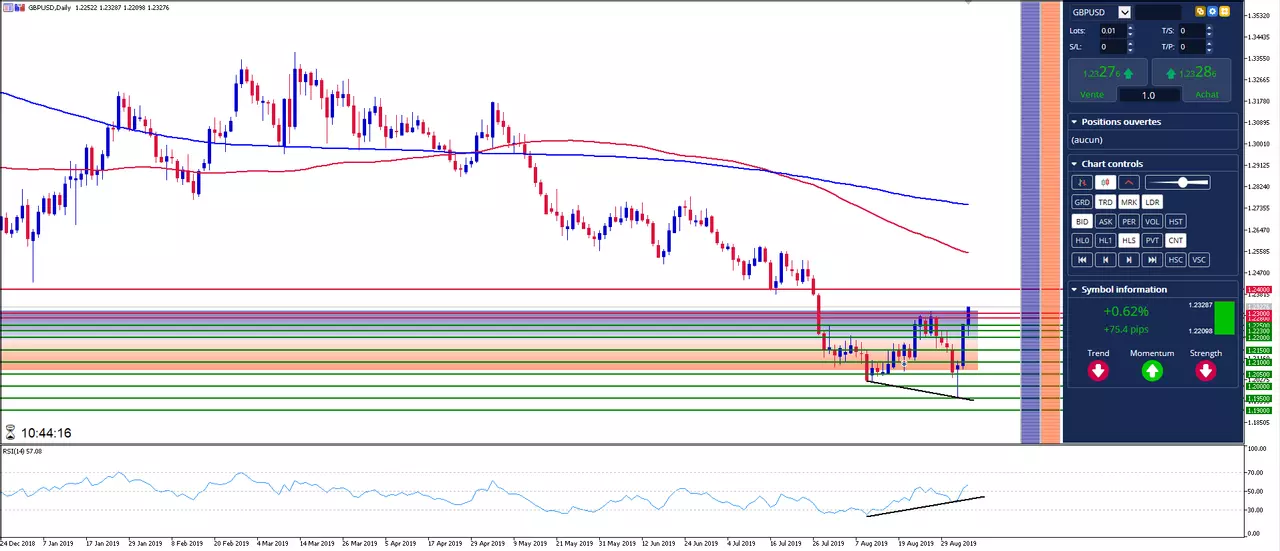
Task: Toggle the PER option
Action: click(x=1129, y=222)
